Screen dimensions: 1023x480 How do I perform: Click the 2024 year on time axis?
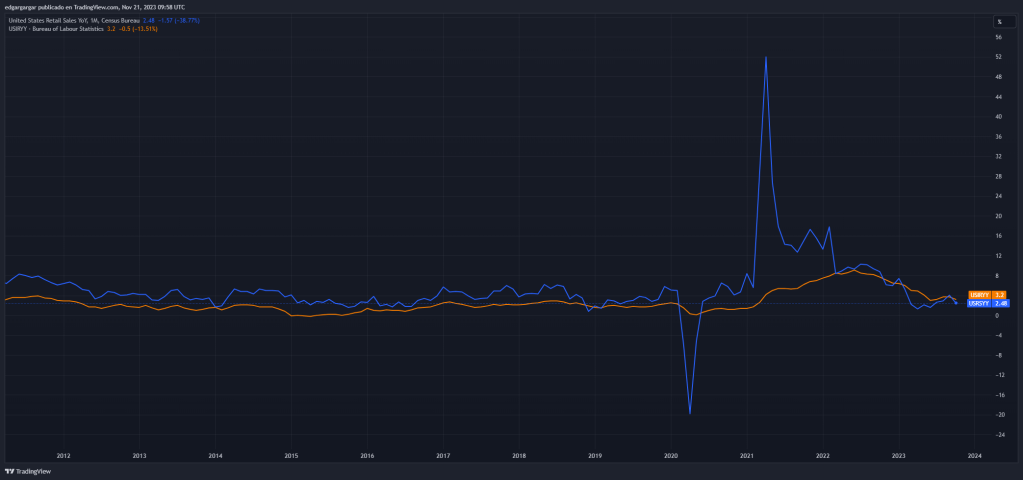pyautogui.click(x=974, y=455)
